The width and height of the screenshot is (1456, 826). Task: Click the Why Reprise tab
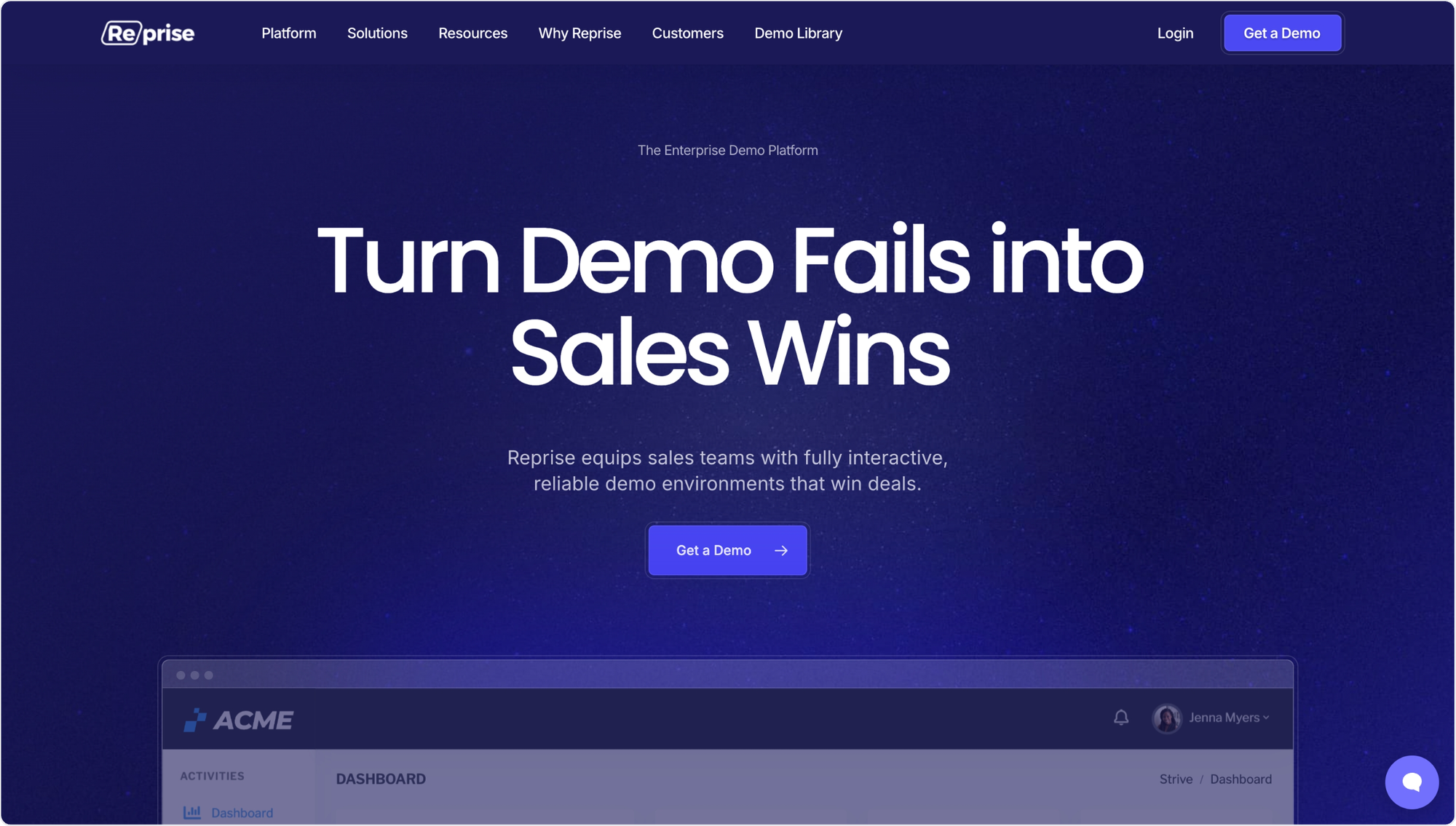click(580, 33)
